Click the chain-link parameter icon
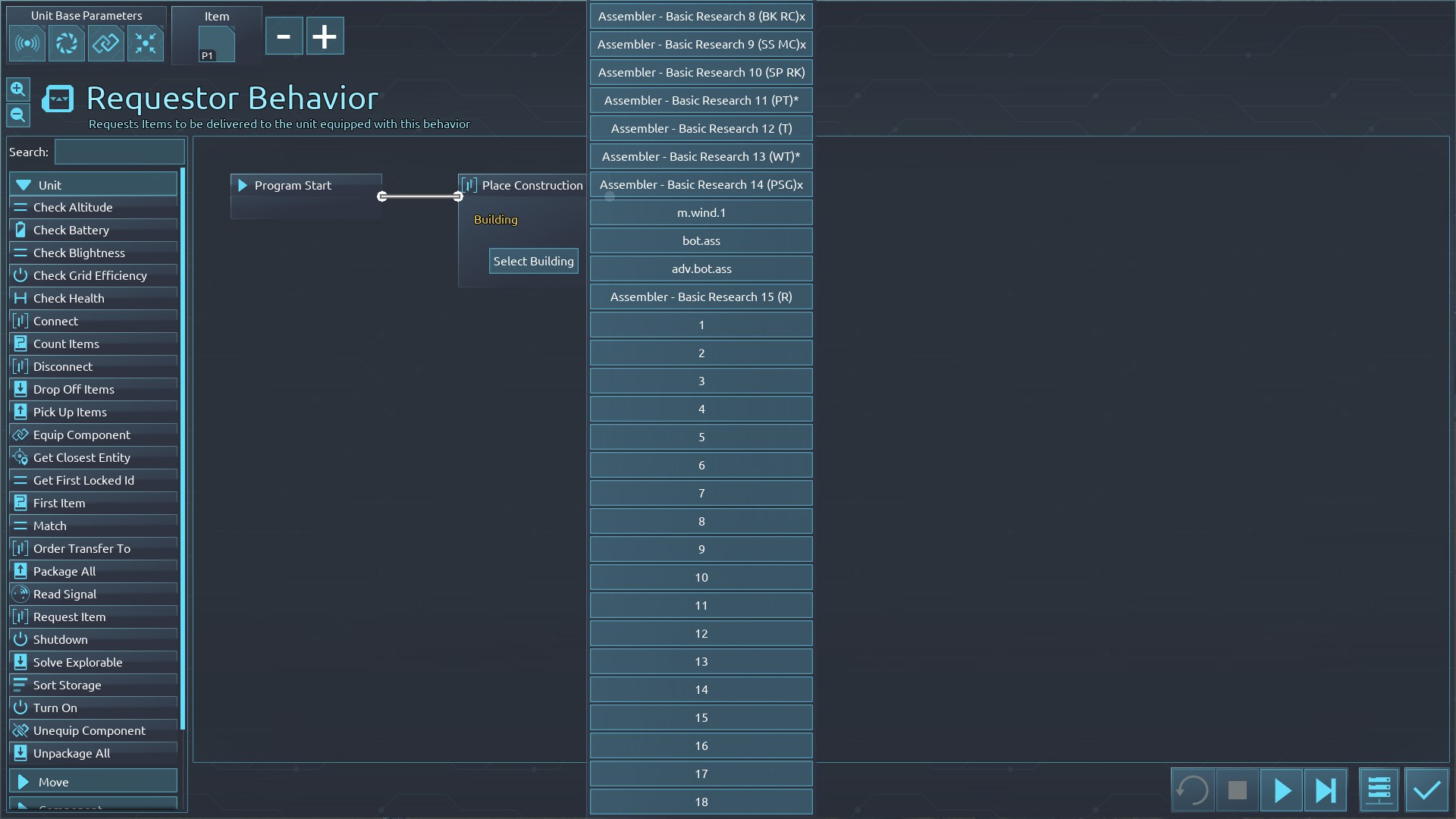The width and height of the screenshot is (1456, 819). pos(106,43)
